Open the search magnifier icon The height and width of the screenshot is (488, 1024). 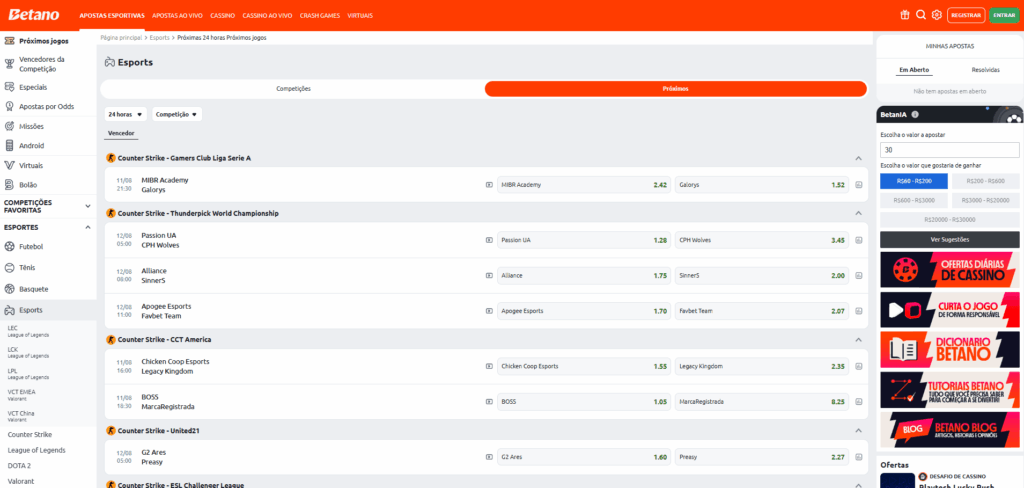click(921, 15)
